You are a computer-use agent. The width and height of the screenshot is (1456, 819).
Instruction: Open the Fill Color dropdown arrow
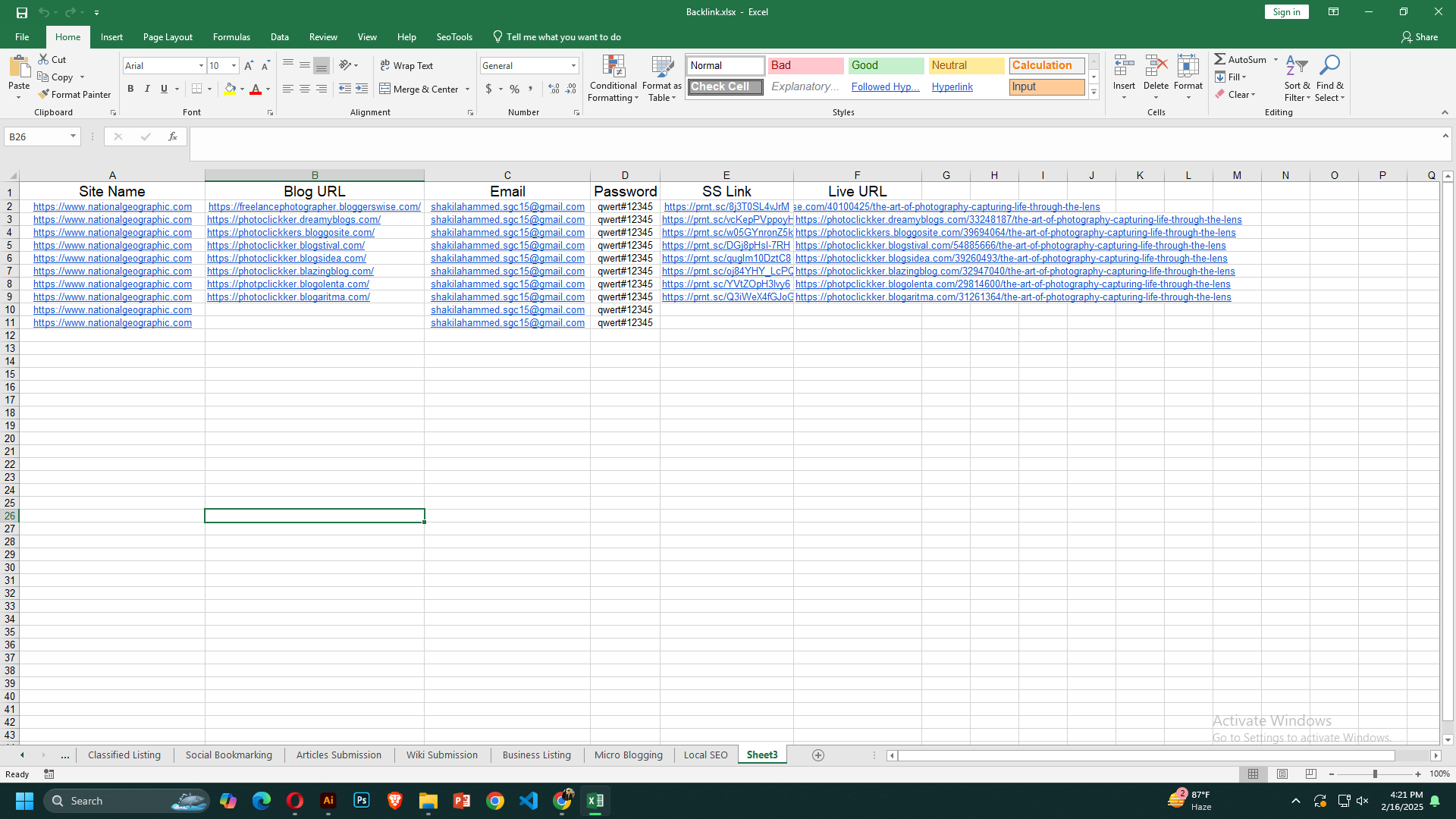243,89
